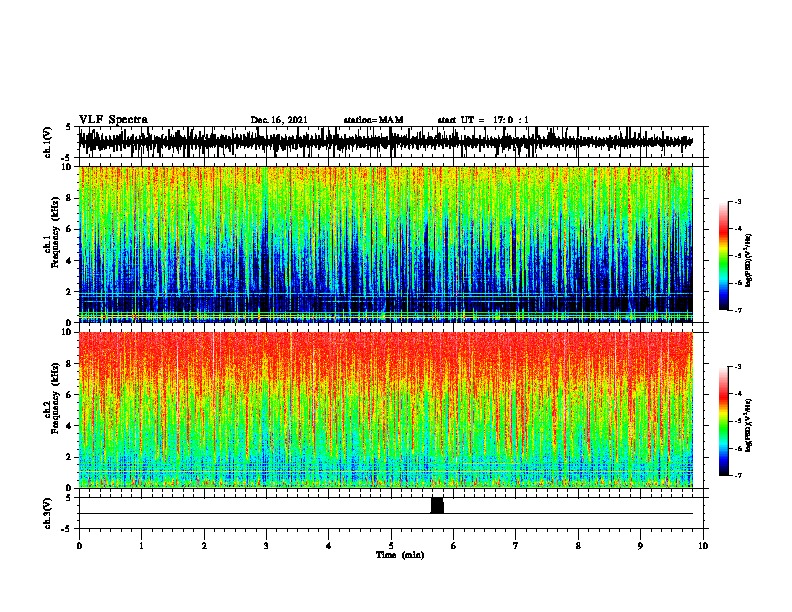Screen dimensions: 792x612
Task: Click the "ch.1(V)" waveform axis label
Action: point(48,142)
